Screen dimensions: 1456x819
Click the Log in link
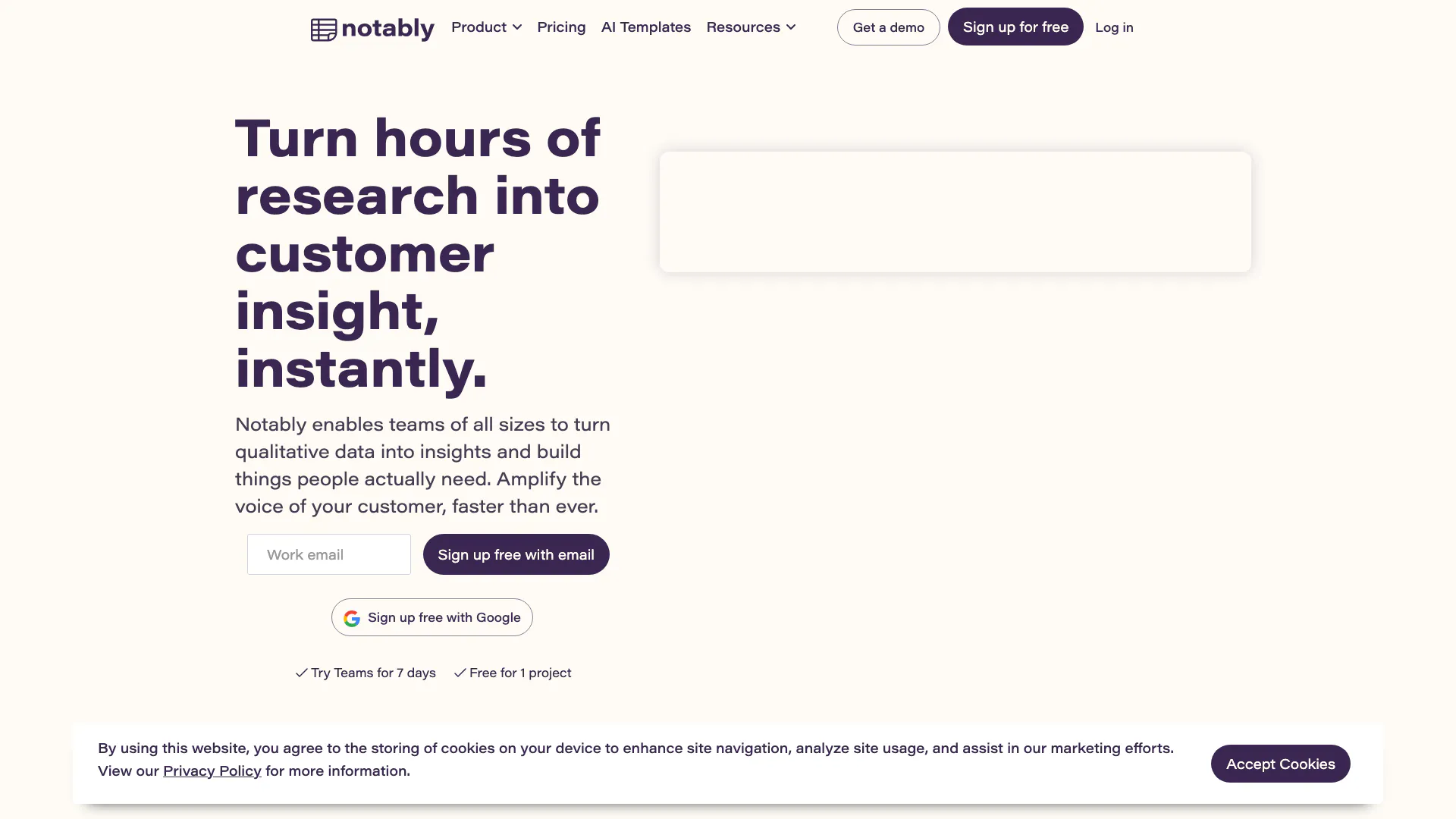click(1113, 27)
